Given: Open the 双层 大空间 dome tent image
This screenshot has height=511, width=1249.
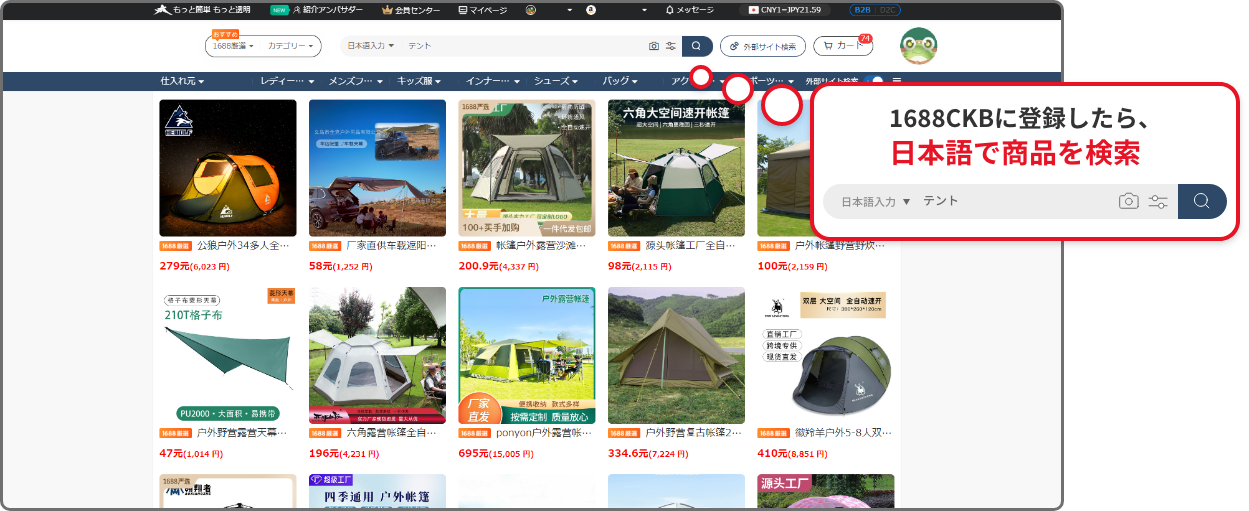Looking at the screenshot, I should click(x=825, y=355).
